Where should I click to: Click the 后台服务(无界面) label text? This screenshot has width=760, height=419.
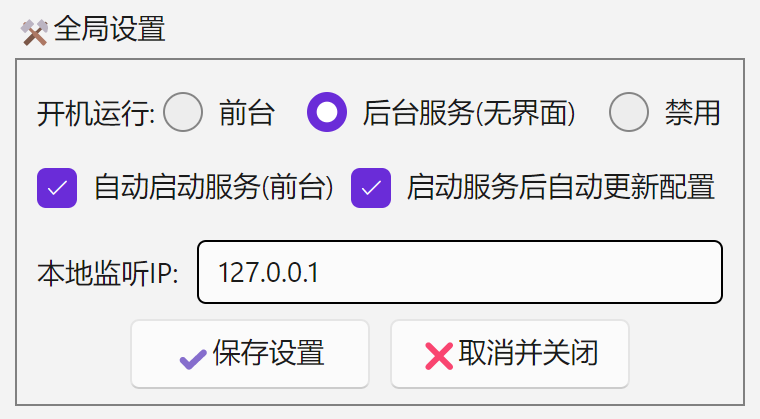468,114
